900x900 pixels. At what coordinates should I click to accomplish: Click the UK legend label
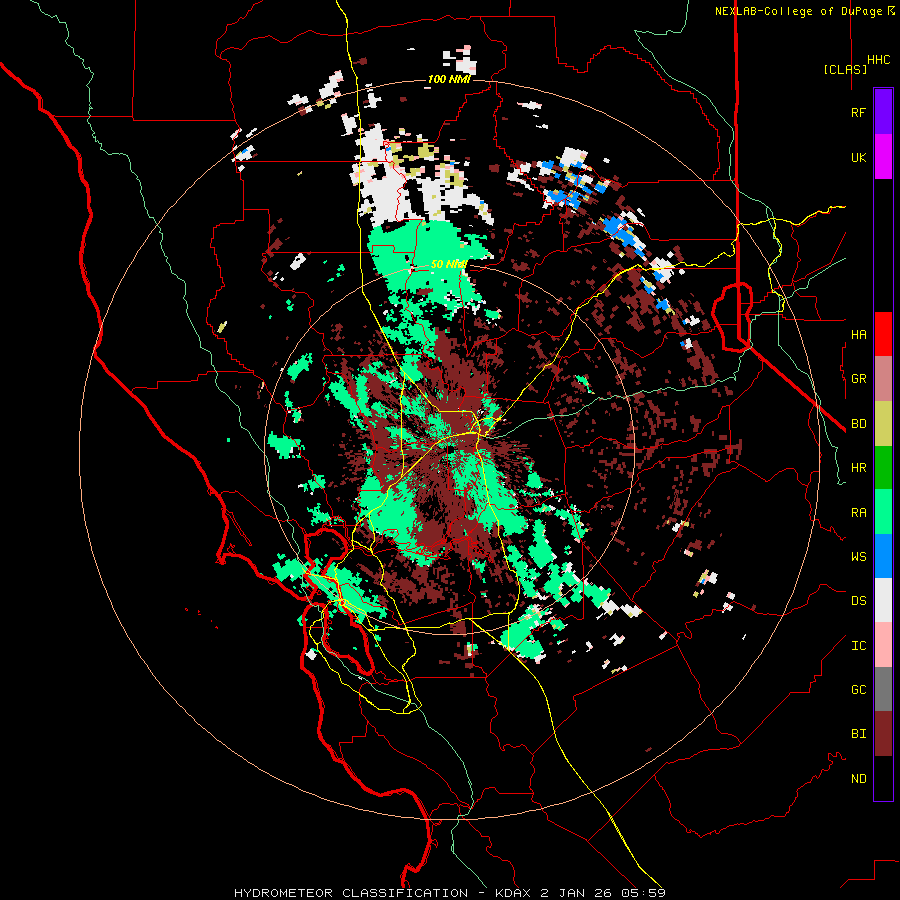[858, 158]
